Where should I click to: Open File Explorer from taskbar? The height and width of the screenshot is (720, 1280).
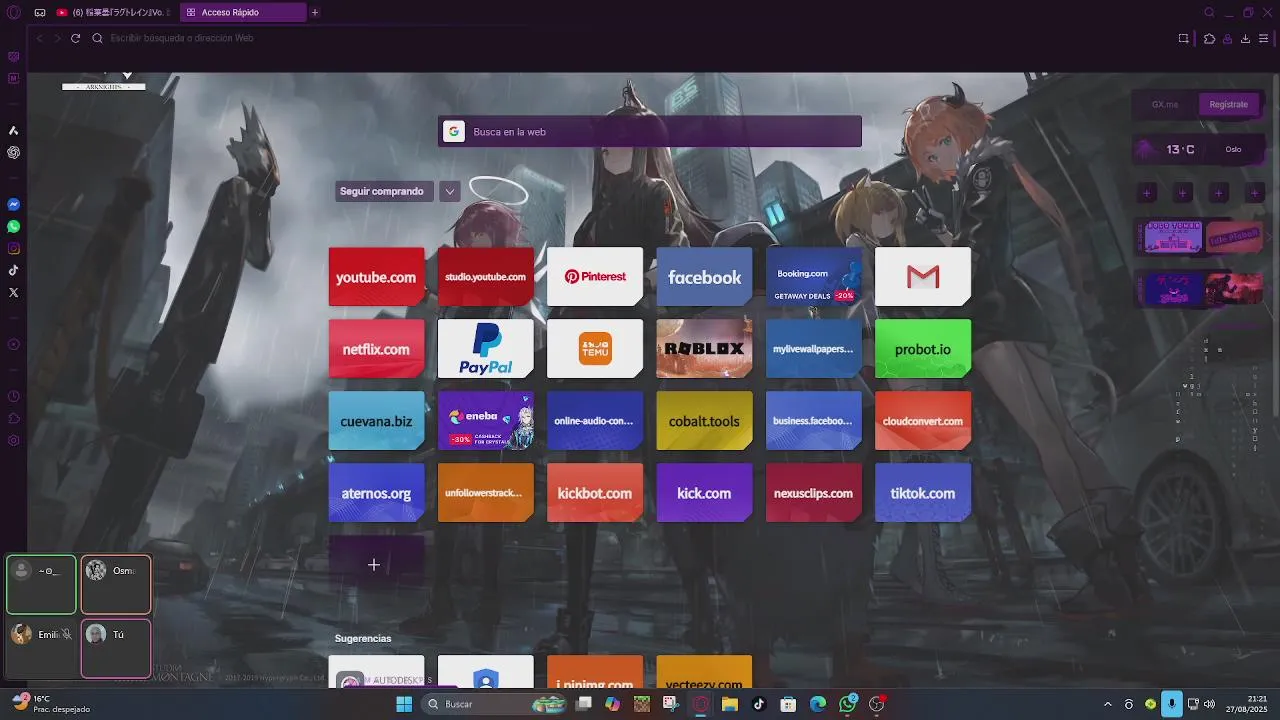(730, 704)
